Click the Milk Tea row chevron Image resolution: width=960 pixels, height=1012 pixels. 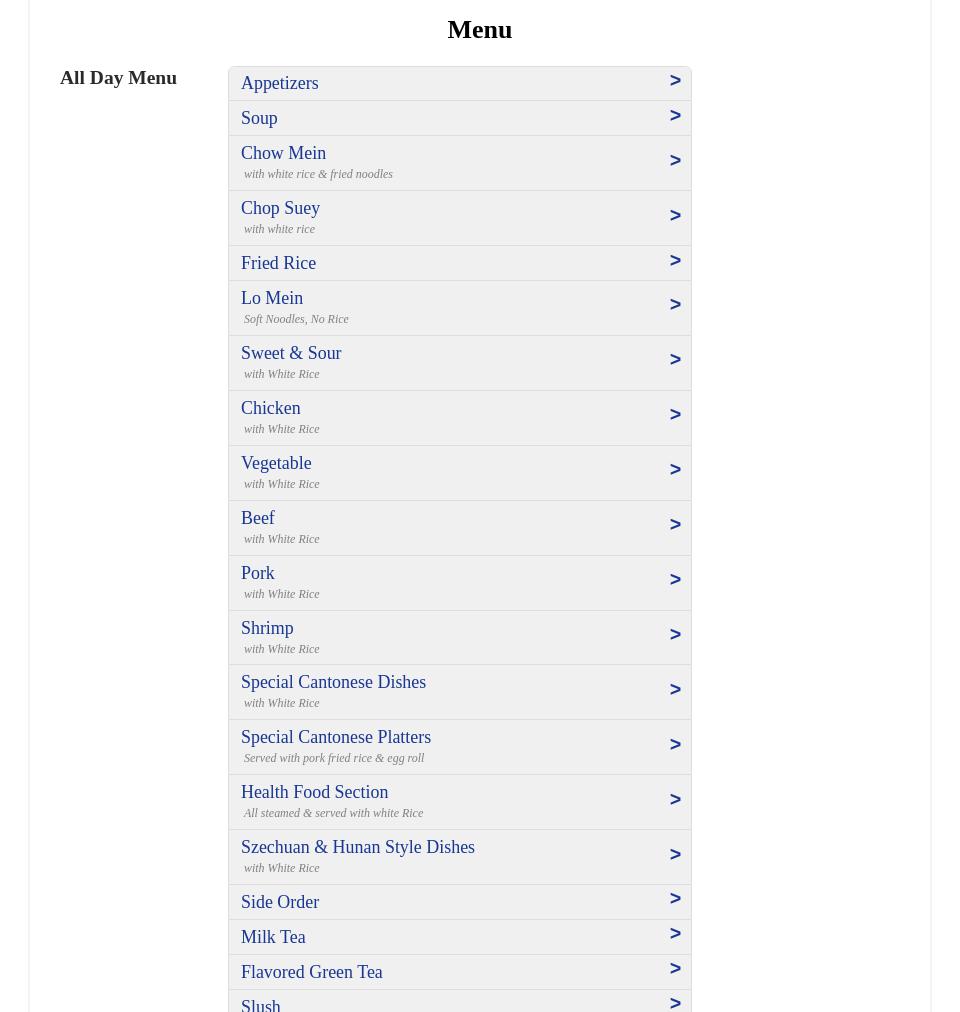click(675, 934)
